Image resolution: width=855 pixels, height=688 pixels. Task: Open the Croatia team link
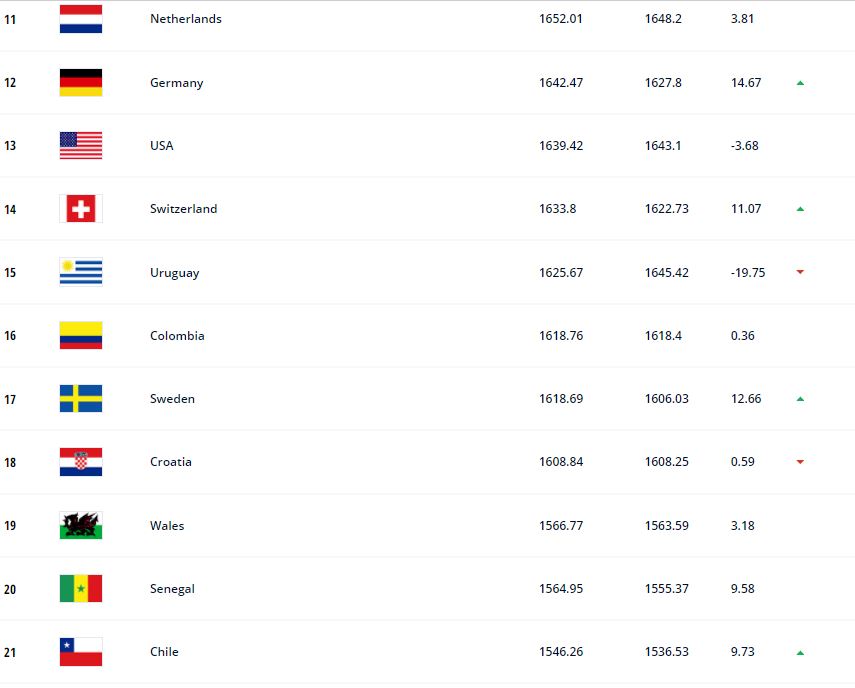click(171, 462)
